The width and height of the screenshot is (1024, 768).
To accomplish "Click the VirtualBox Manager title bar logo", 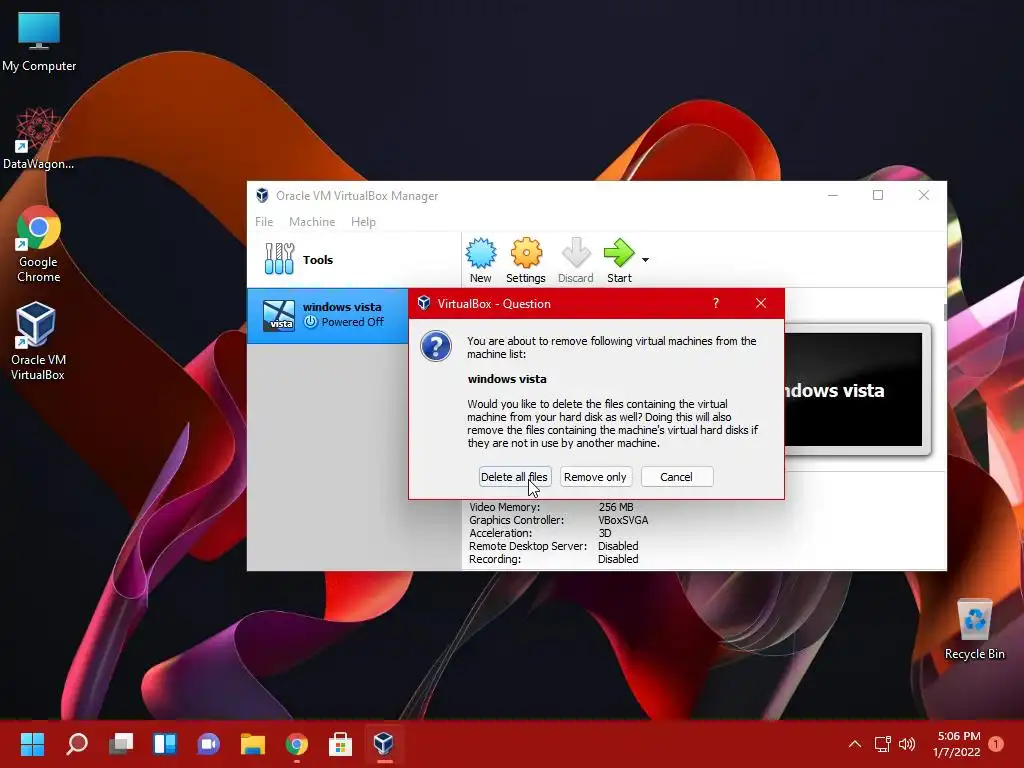I will (263, 195).
